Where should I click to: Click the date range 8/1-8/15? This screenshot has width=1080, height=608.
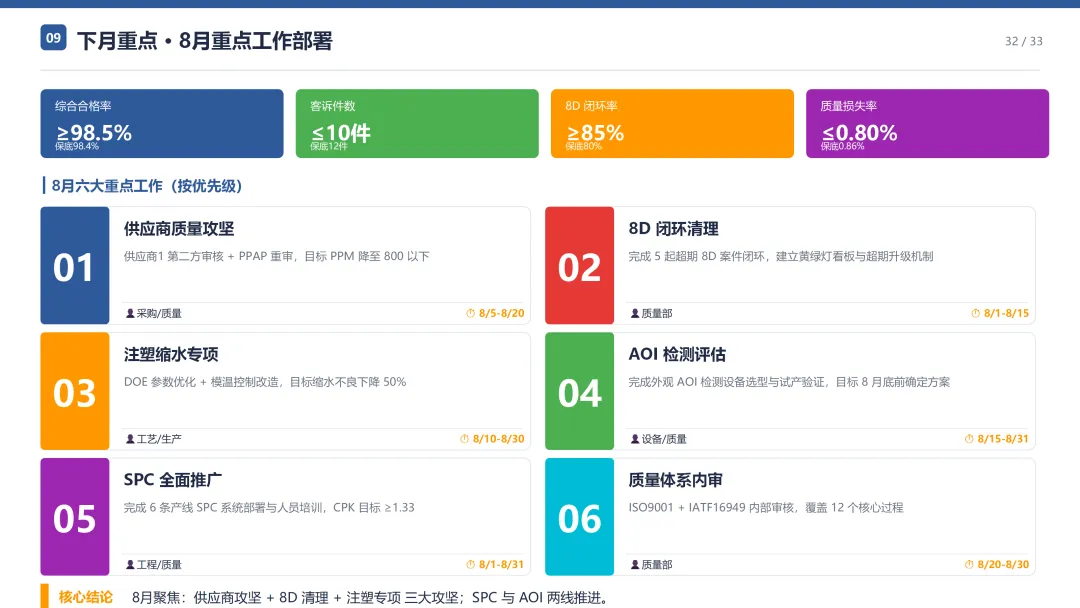click(1006, 313)
